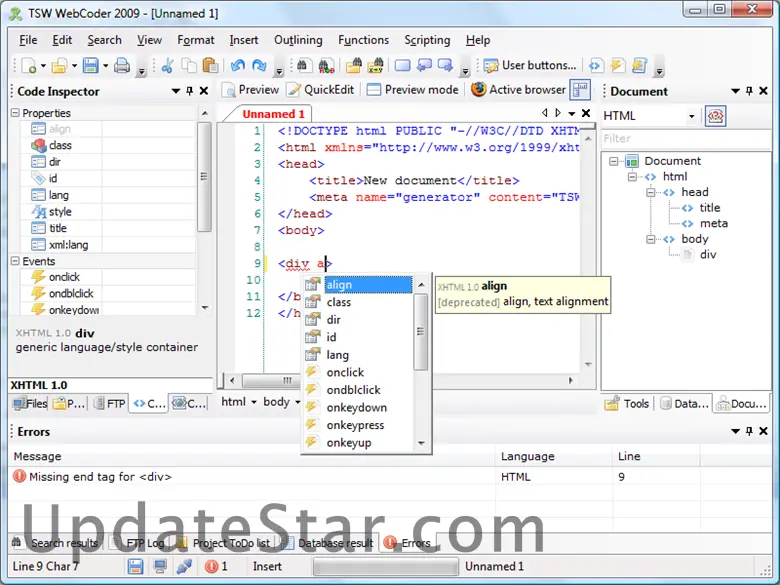Click the Undo arrow icon
Image resolution: width=780 pixels, height=585 pixels.
(238, 66)
